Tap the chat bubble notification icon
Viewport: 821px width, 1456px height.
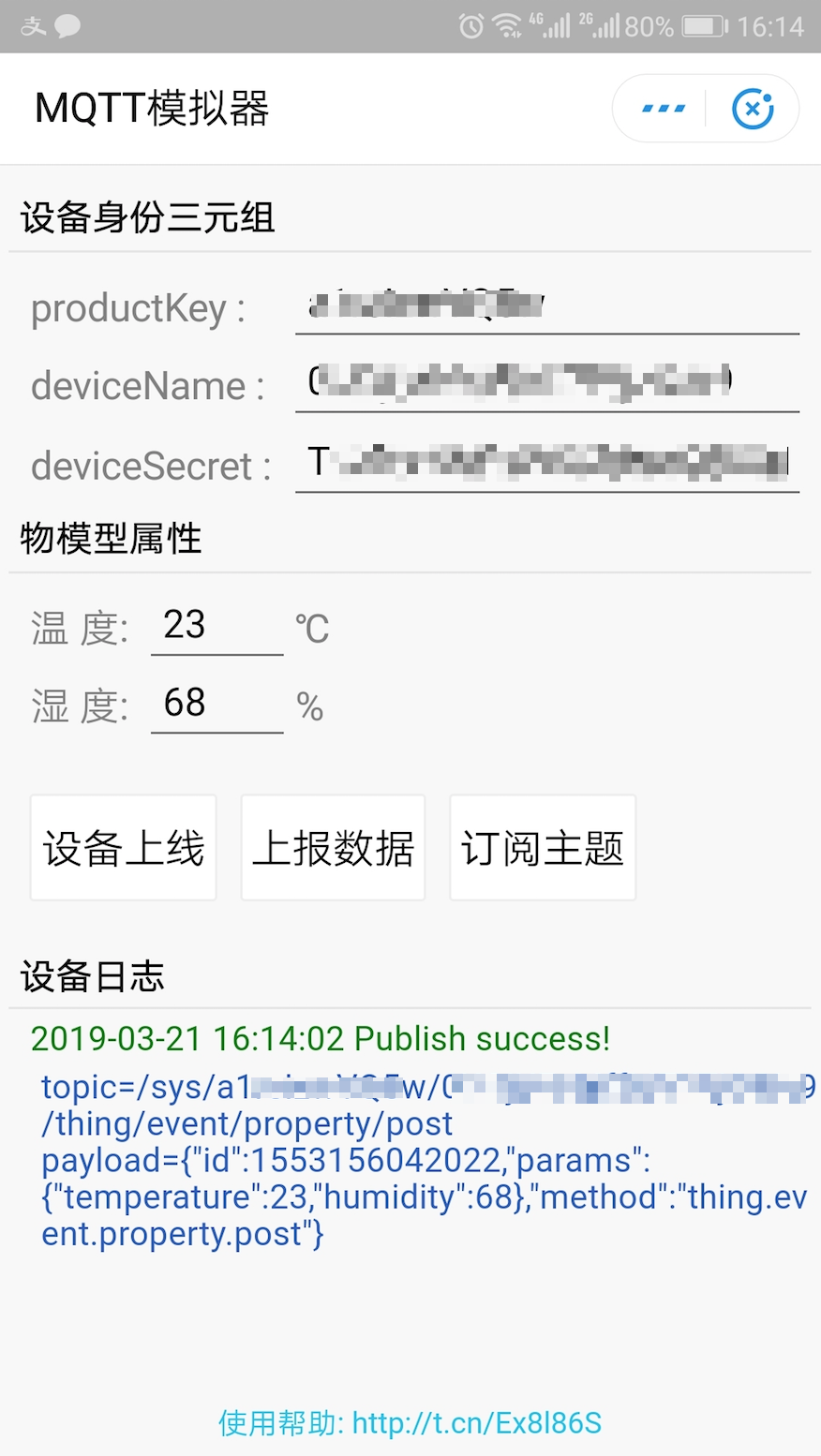(x=67, y=26)
